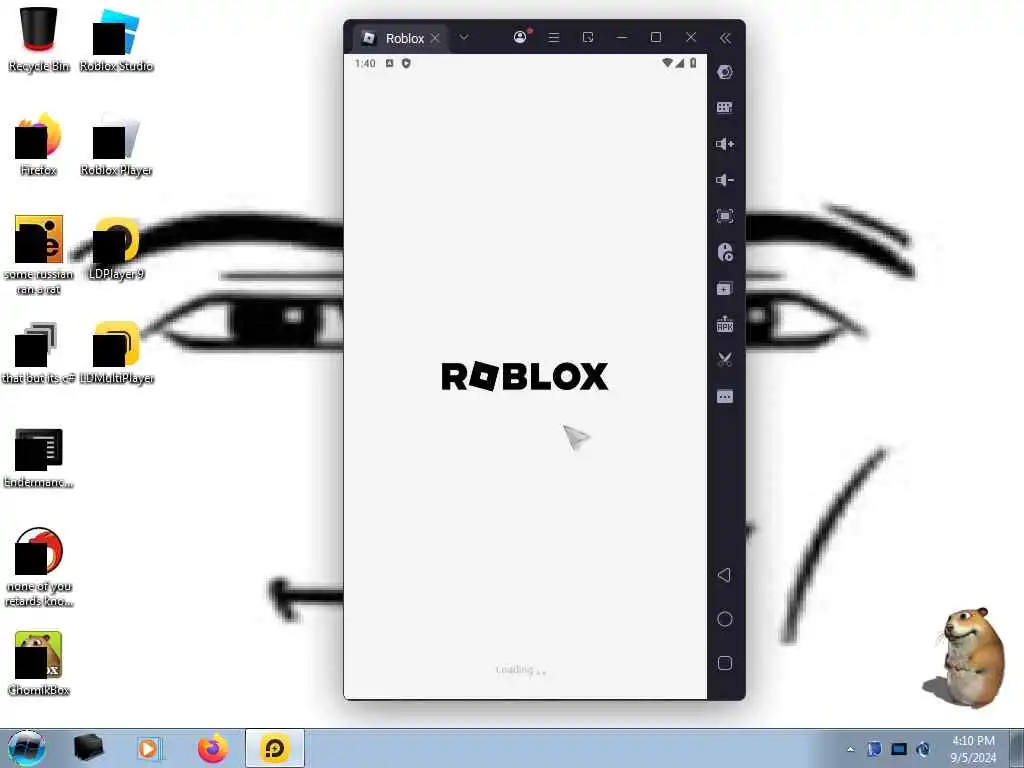Open Windows Start menu orb
Screen dimensions: 1024x768
[x=27, y=748]
